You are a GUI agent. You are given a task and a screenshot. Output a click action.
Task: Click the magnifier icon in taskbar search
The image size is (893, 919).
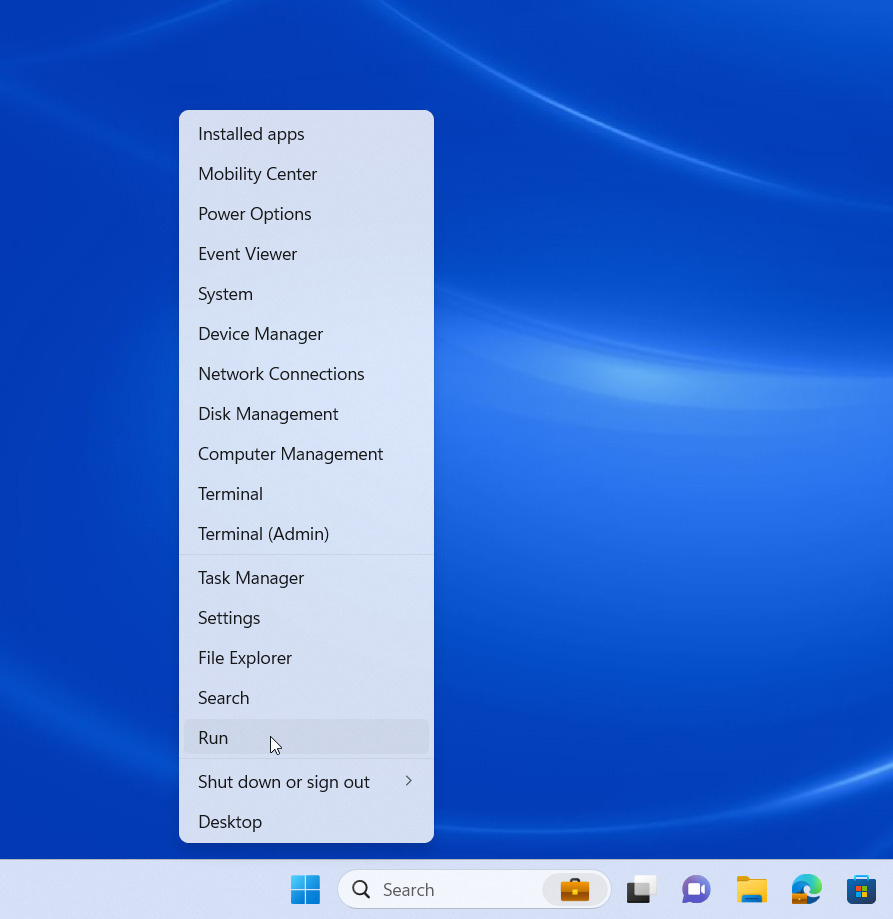point(361,889)
